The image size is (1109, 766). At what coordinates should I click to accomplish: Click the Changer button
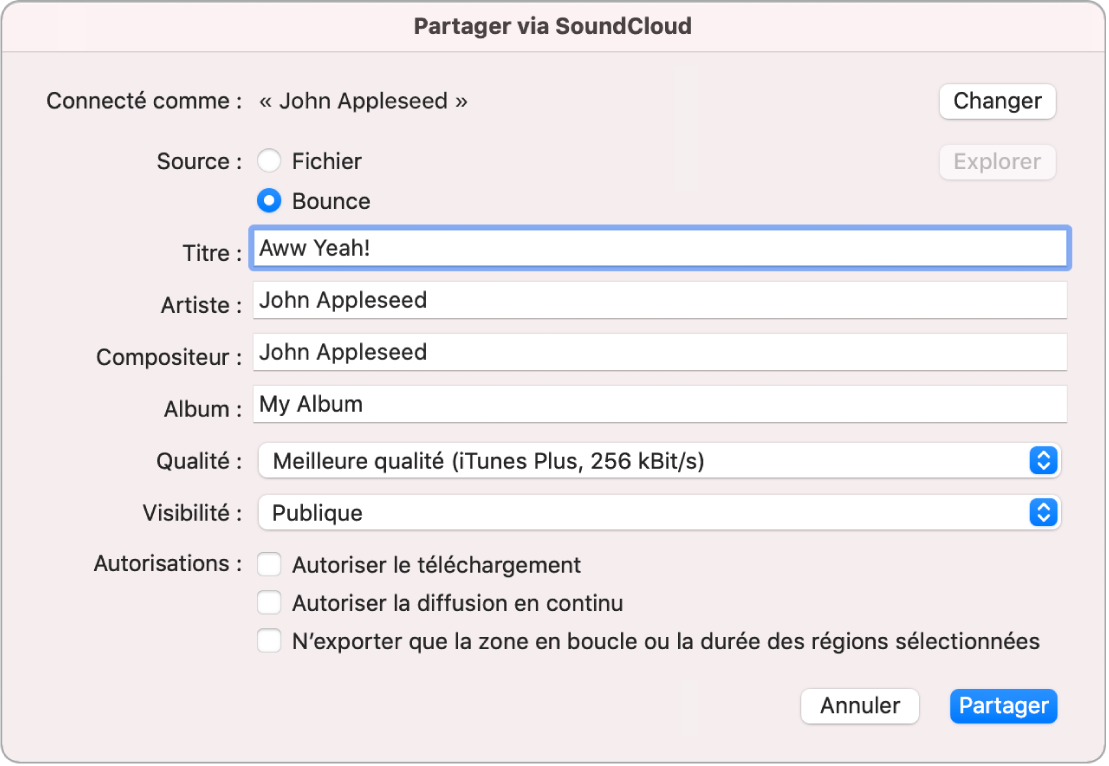997,101
